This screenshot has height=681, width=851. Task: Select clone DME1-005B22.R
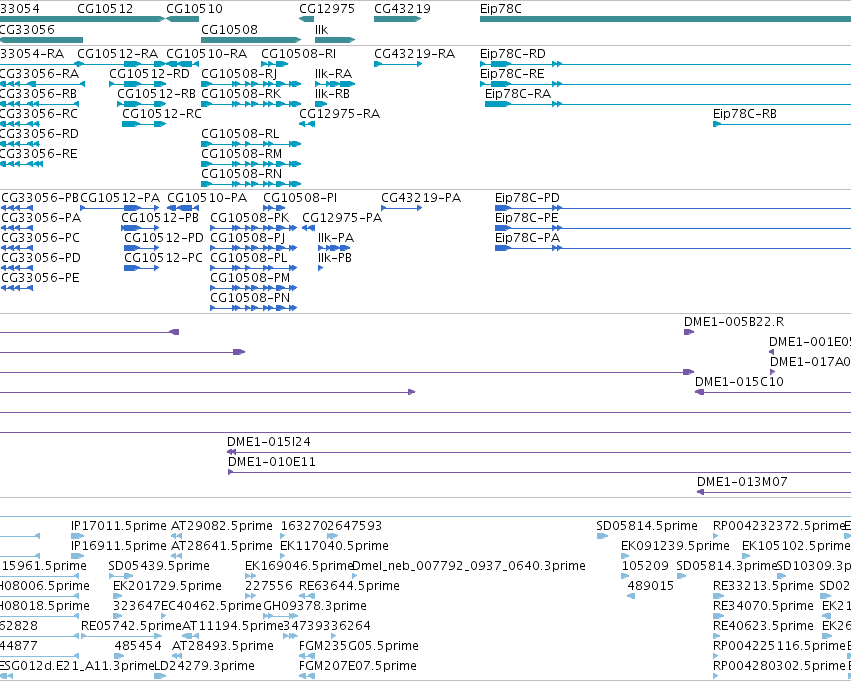point(734,322)
